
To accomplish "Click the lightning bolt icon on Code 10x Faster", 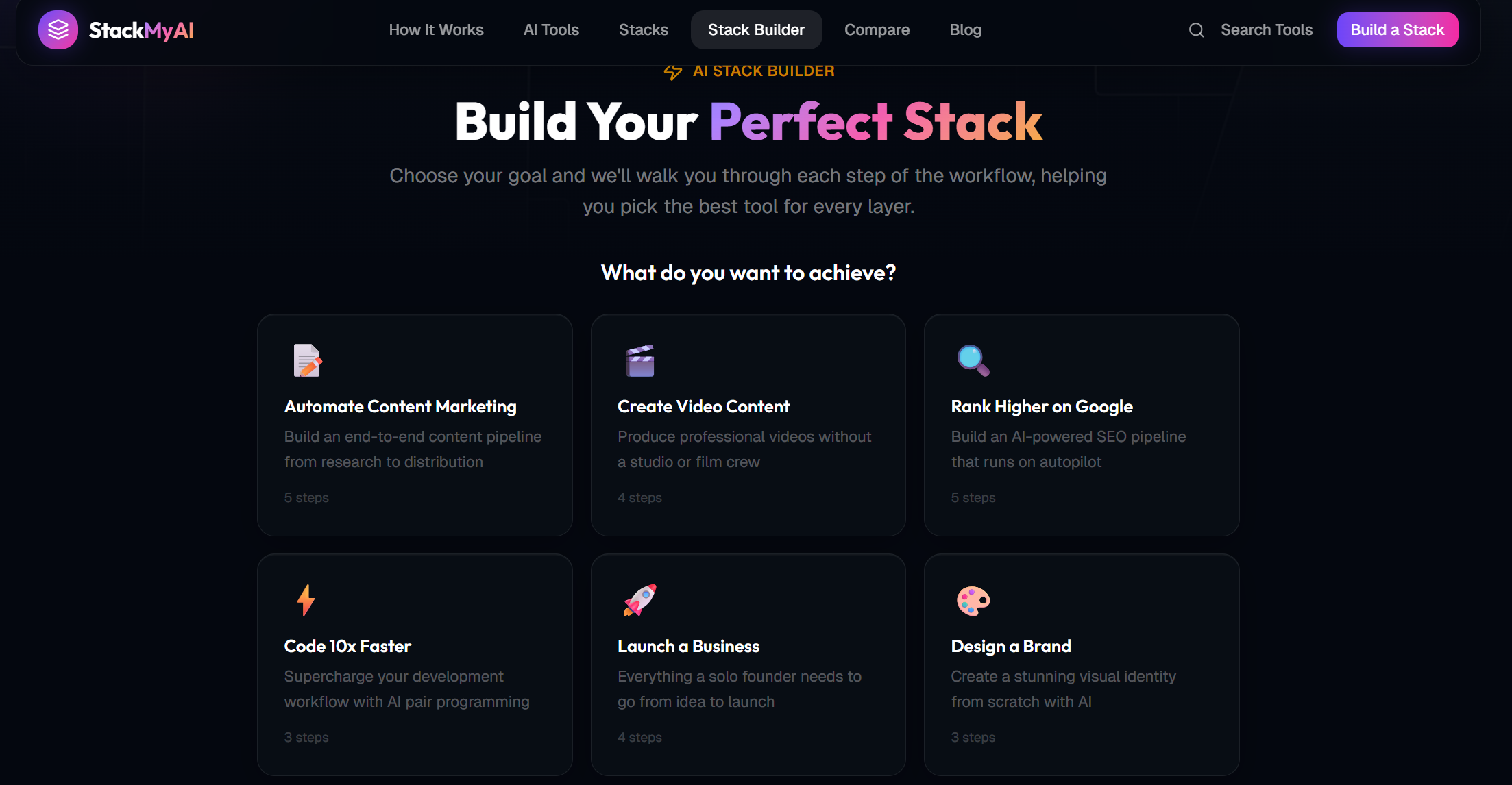I will pyautogui.click(x=306, y=600).
